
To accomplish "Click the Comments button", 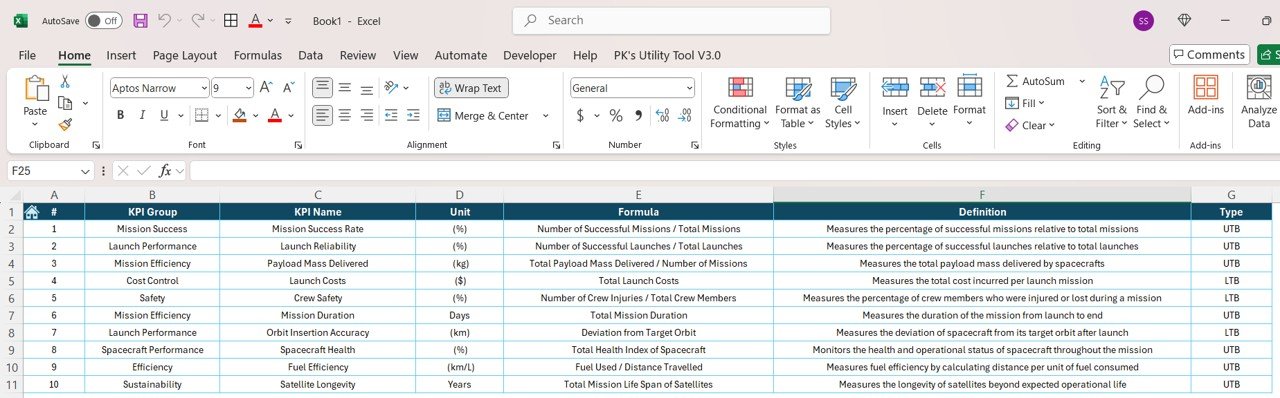I will tap(1210, 55).
